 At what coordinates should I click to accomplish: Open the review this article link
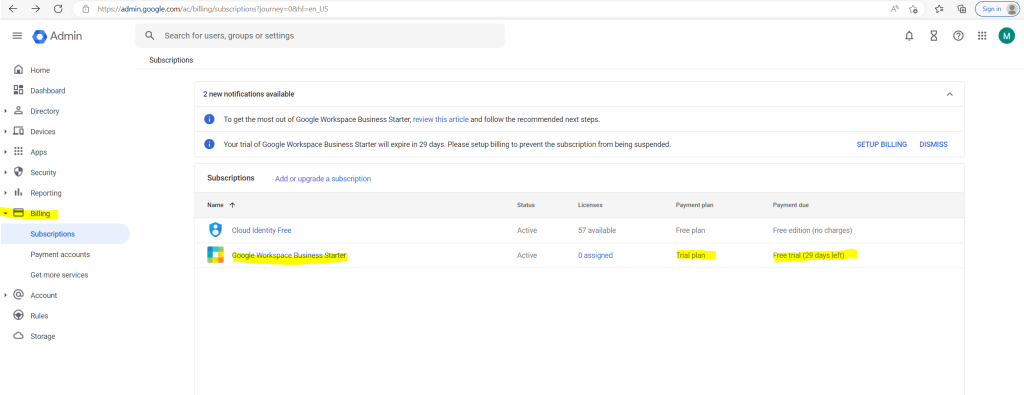tap(440, 119)
